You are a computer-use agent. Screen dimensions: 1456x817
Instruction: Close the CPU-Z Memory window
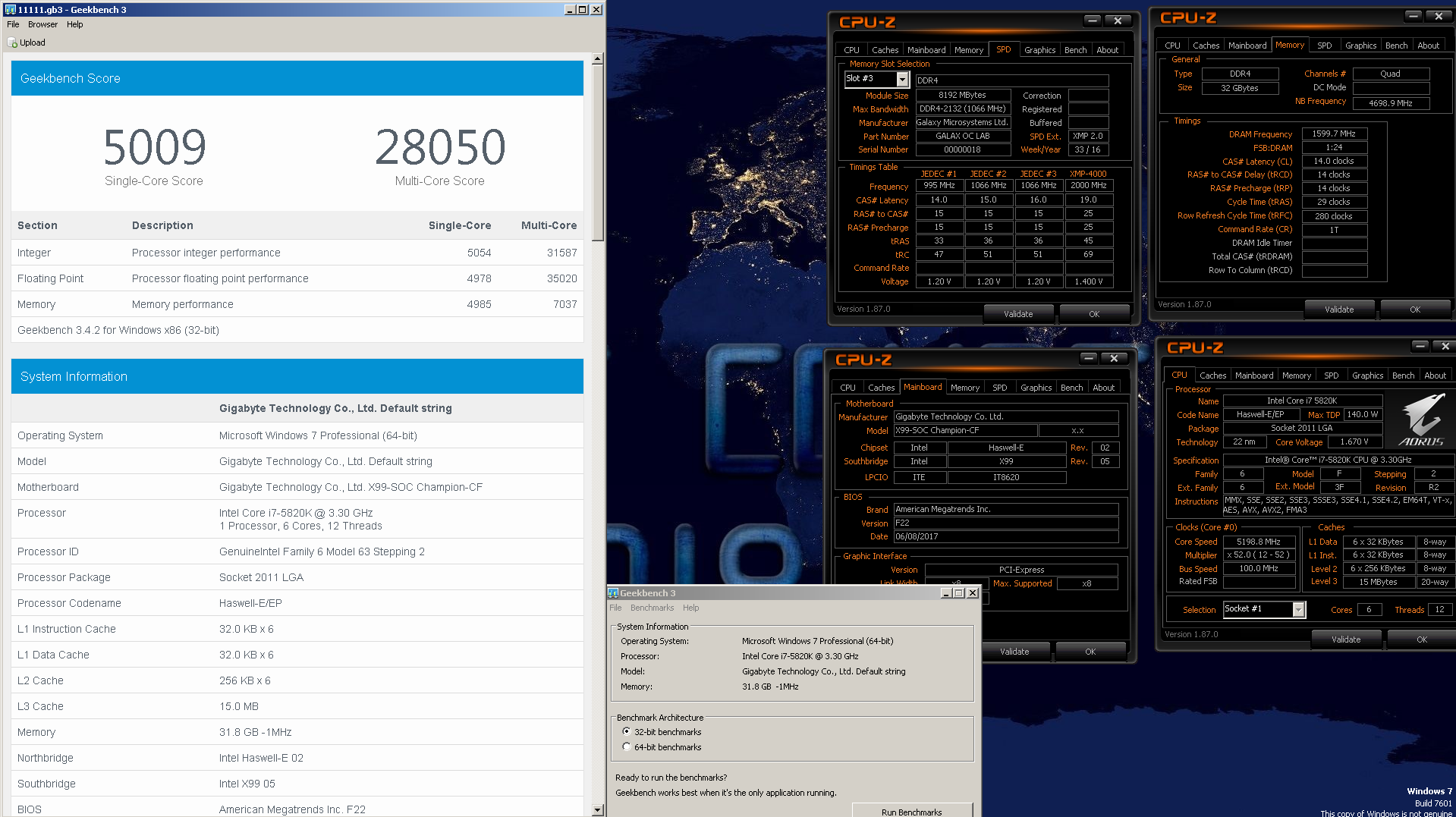[1439, 16]
